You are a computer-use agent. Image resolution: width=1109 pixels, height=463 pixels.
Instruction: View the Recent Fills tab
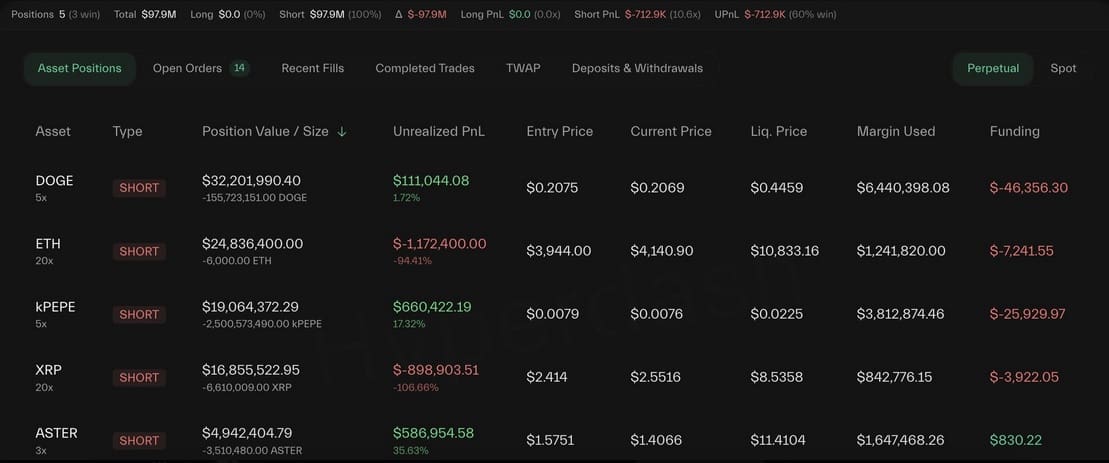click(x=312, y=68)
